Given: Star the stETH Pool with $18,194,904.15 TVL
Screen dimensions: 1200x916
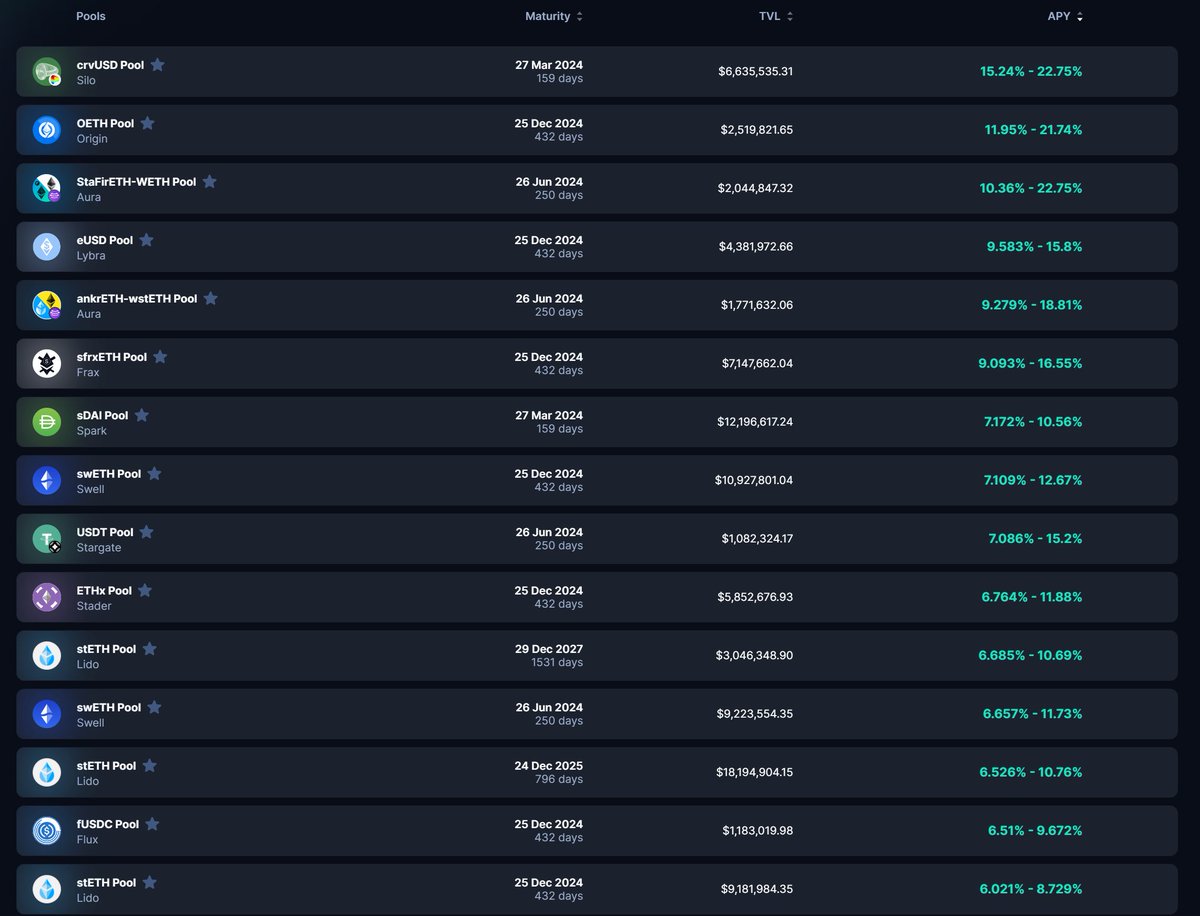Looking at the screenshot, I should coord(149,766).
